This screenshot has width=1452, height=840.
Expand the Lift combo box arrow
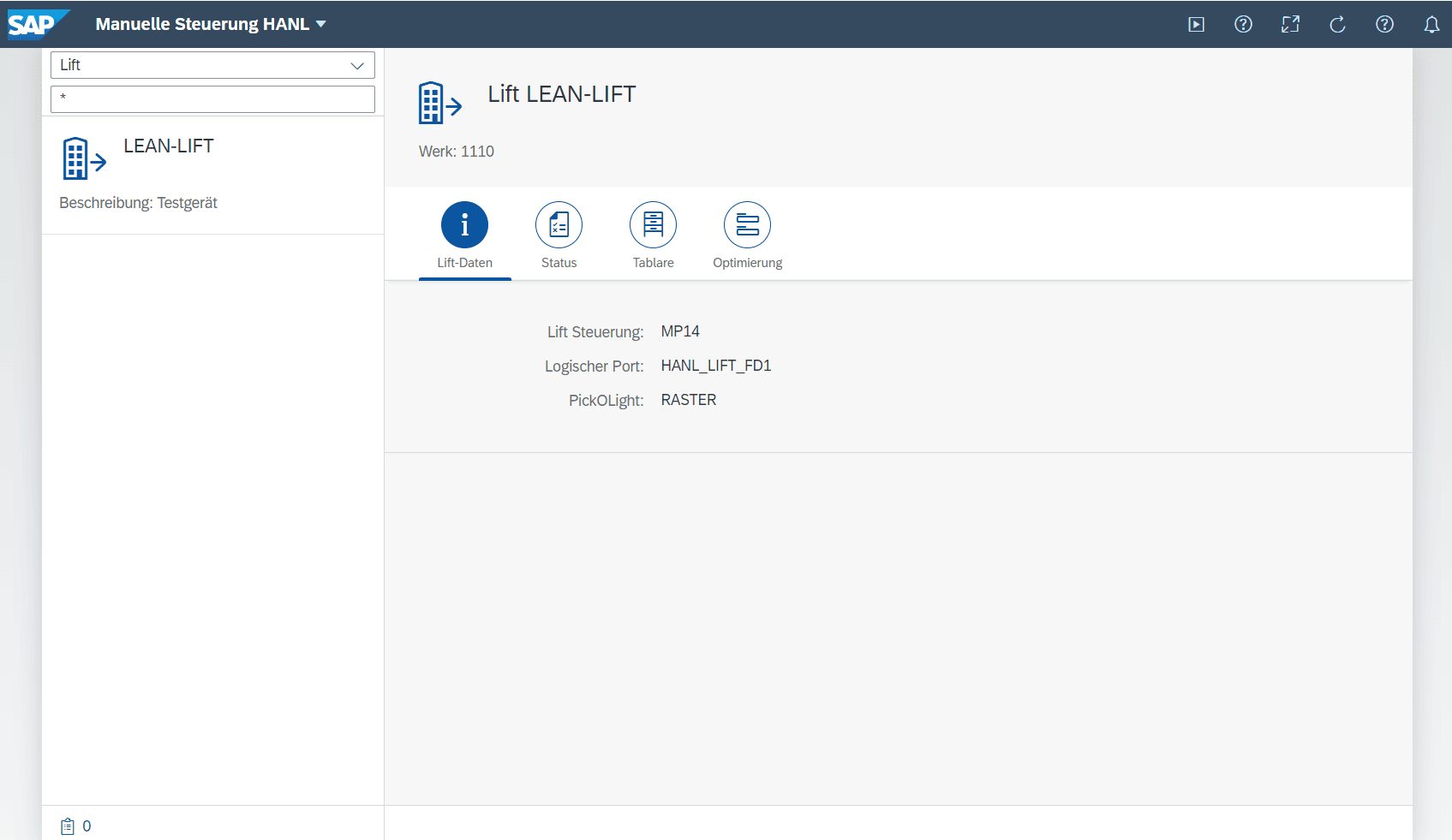(x=357, y=66)
